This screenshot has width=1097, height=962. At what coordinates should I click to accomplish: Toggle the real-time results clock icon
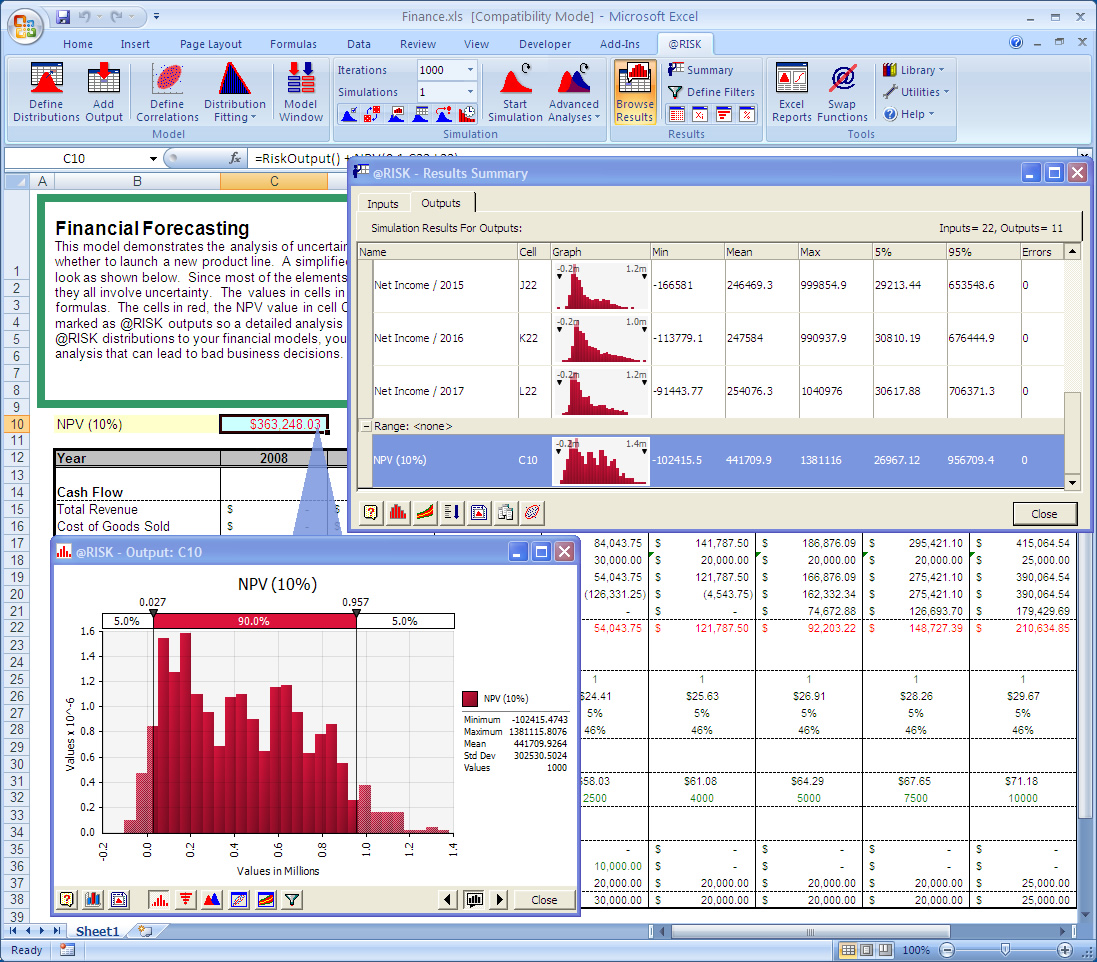click(467, 114)
